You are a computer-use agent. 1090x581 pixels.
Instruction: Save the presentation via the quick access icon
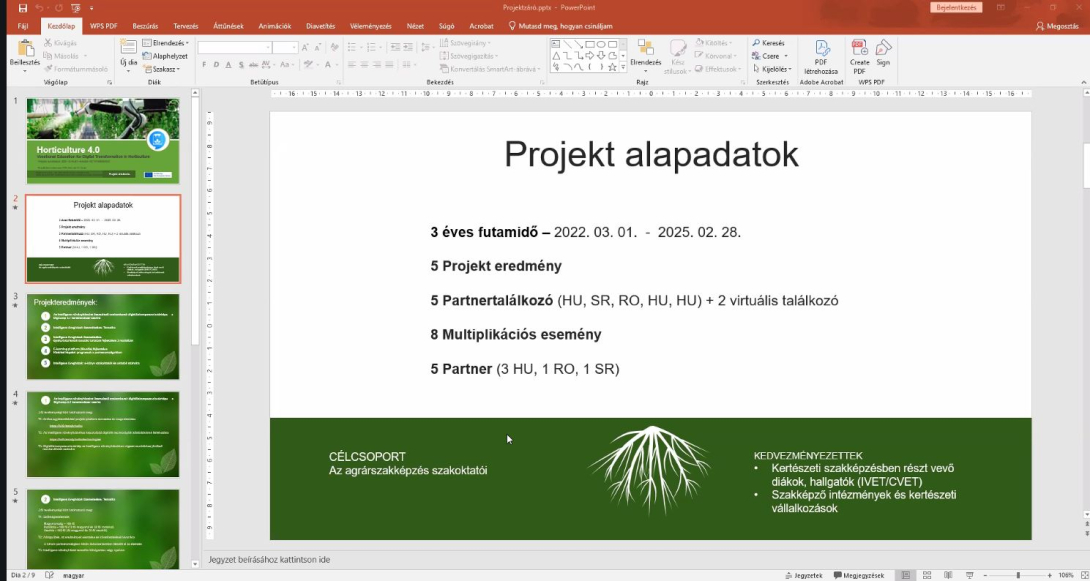pyautogui.click(x=23, y=7)
